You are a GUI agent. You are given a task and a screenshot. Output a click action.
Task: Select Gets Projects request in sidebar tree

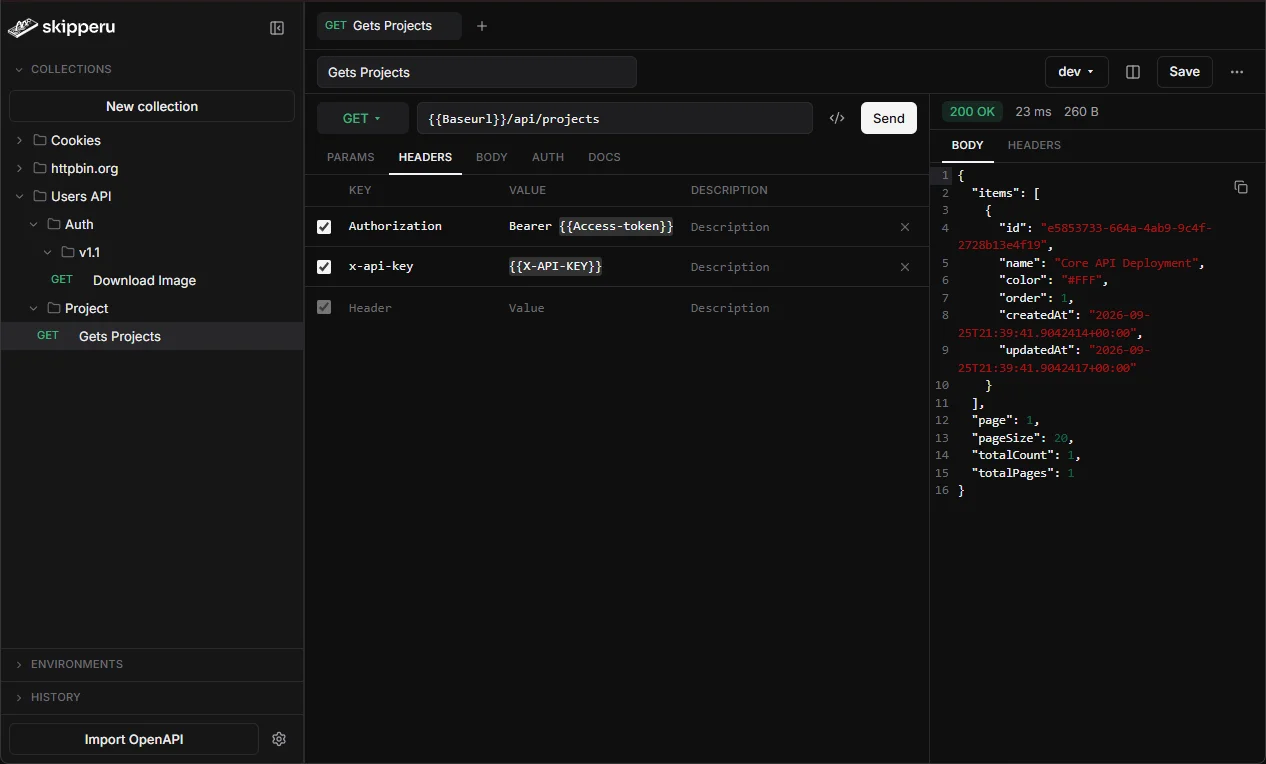tap(152, 336)
